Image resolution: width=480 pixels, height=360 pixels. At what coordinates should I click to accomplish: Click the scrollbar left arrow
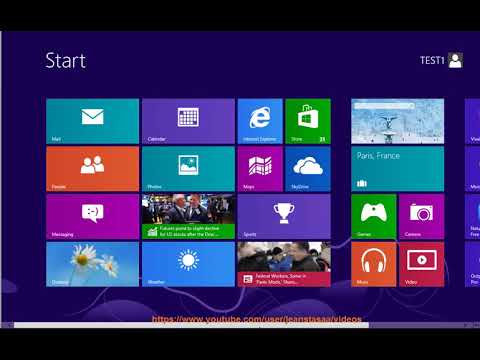pos(9,325)
